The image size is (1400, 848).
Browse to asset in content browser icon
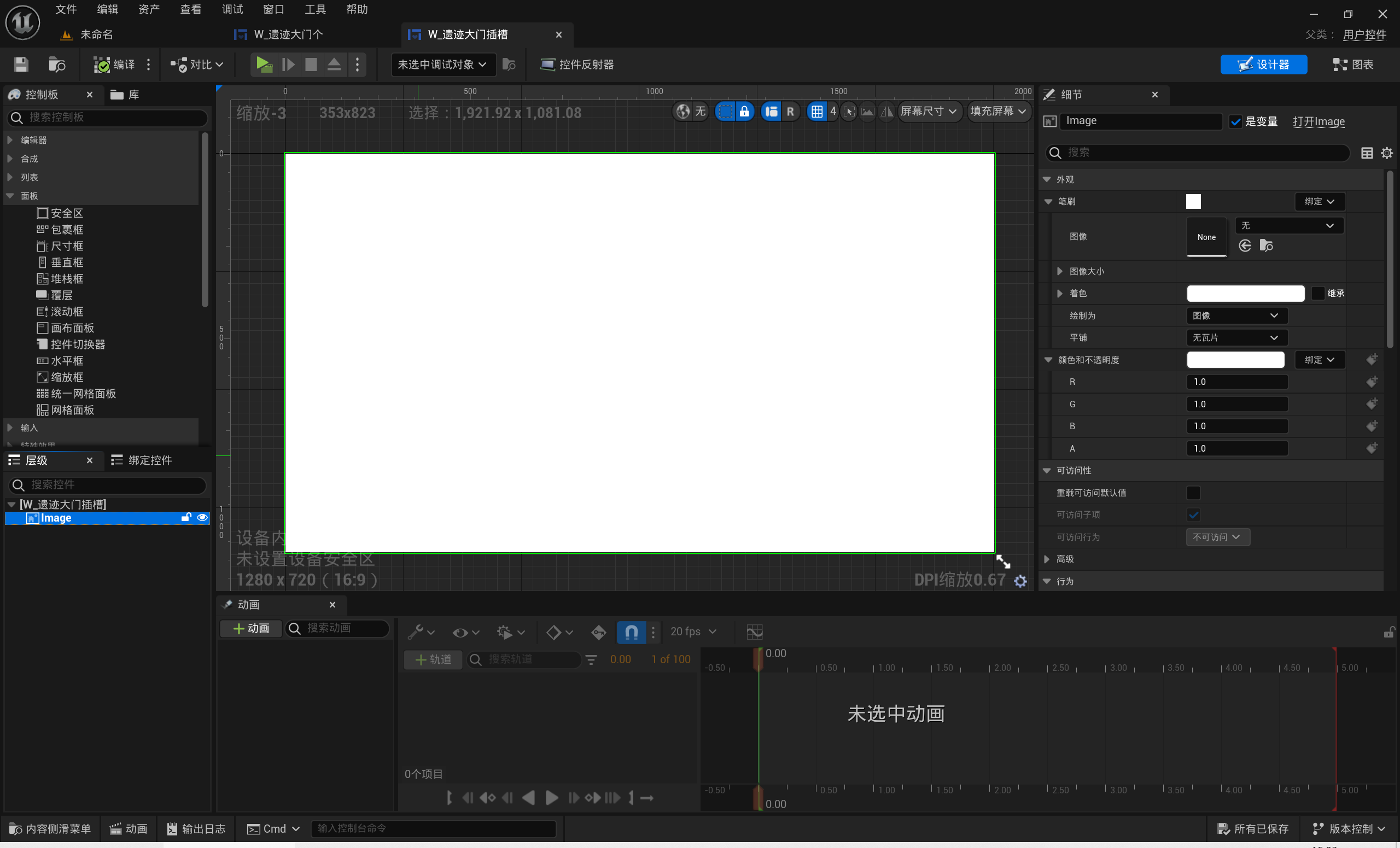point(57,64)
